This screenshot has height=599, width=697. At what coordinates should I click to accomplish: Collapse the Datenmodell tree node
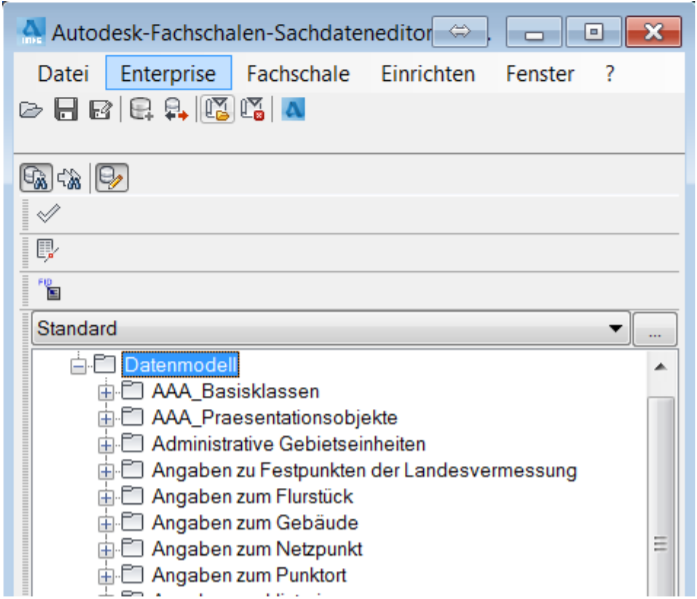(79, 366)
